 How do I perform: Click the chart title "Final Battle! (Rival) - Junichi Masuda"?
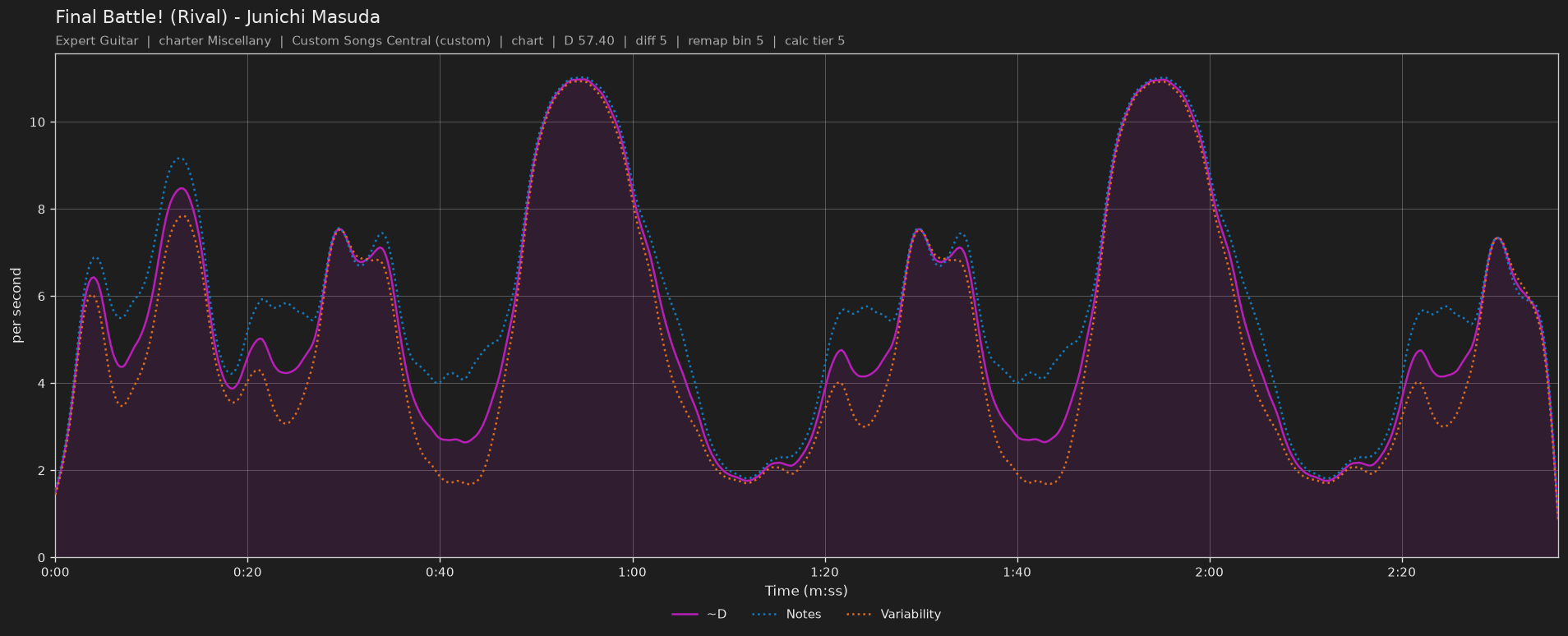pyautogui.click(x=218, y=17)
